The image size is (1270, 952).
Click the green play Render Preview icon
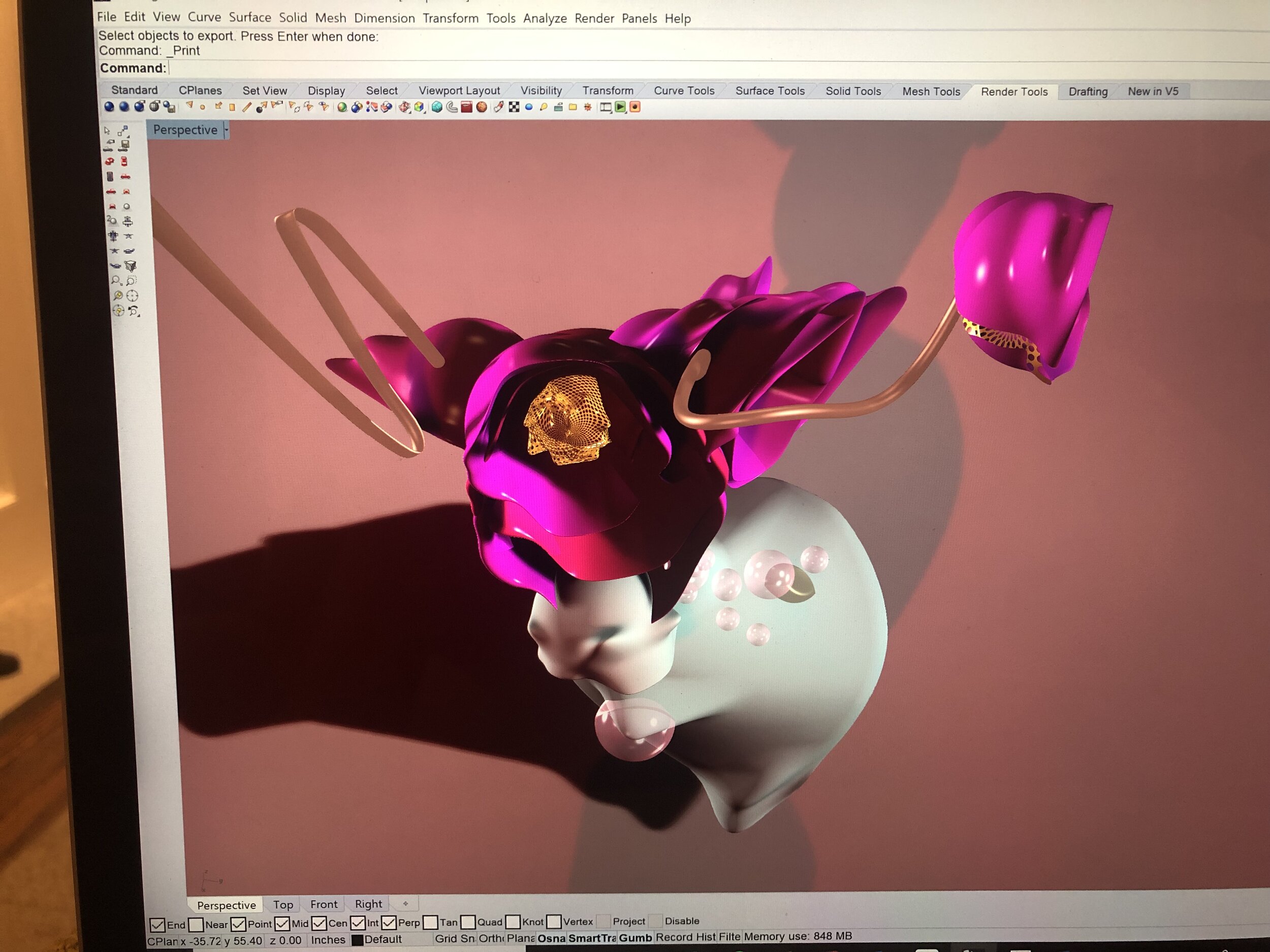pos(620,107)
